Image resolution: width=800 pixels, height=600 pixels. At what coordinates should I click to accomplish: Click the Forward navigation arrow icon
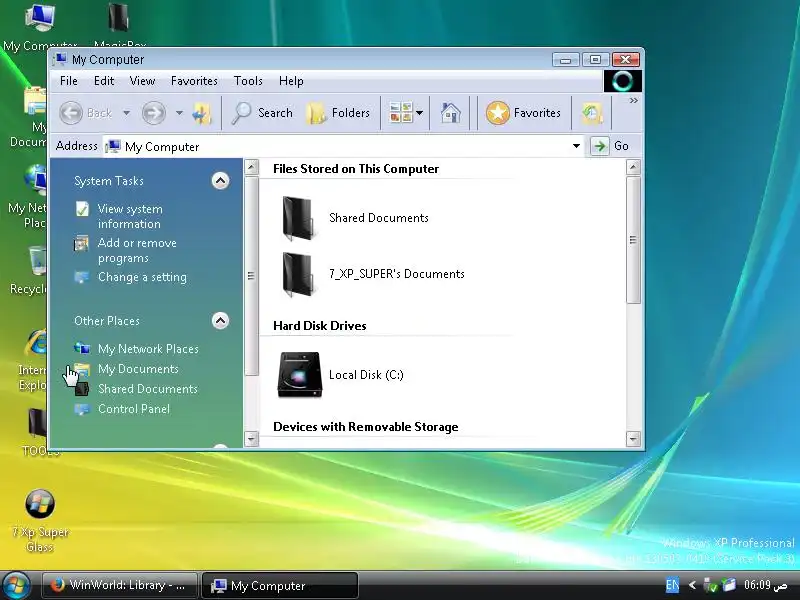pyautogui.click(x=154, y=113)
